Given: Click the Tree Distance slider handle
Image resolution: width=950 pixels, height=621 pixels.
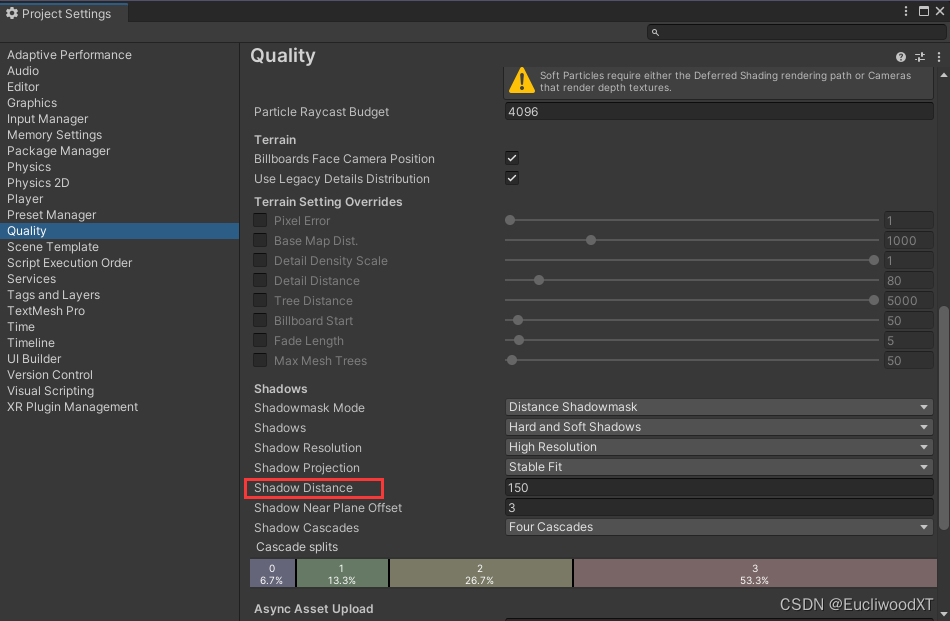Looking at the screenshot, I should coord(874,300).
